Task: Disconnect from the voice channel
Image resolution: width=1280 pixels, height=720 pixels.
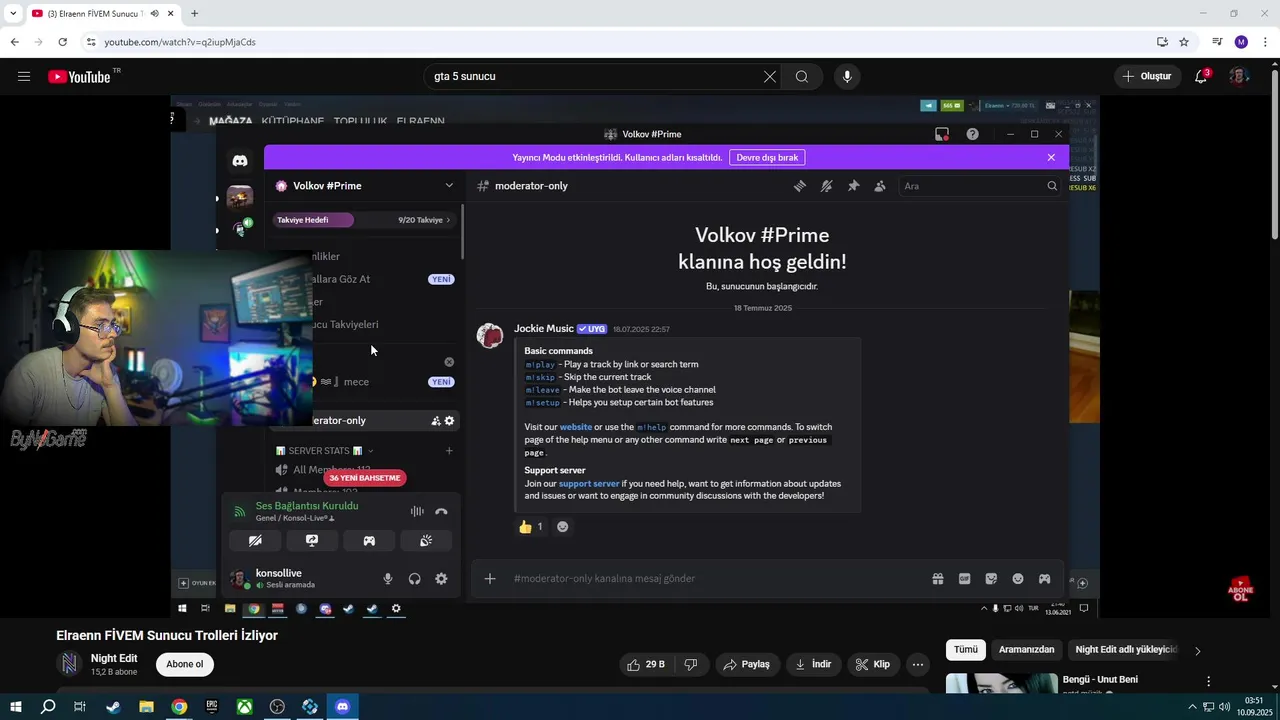Action: click(441, 511)
